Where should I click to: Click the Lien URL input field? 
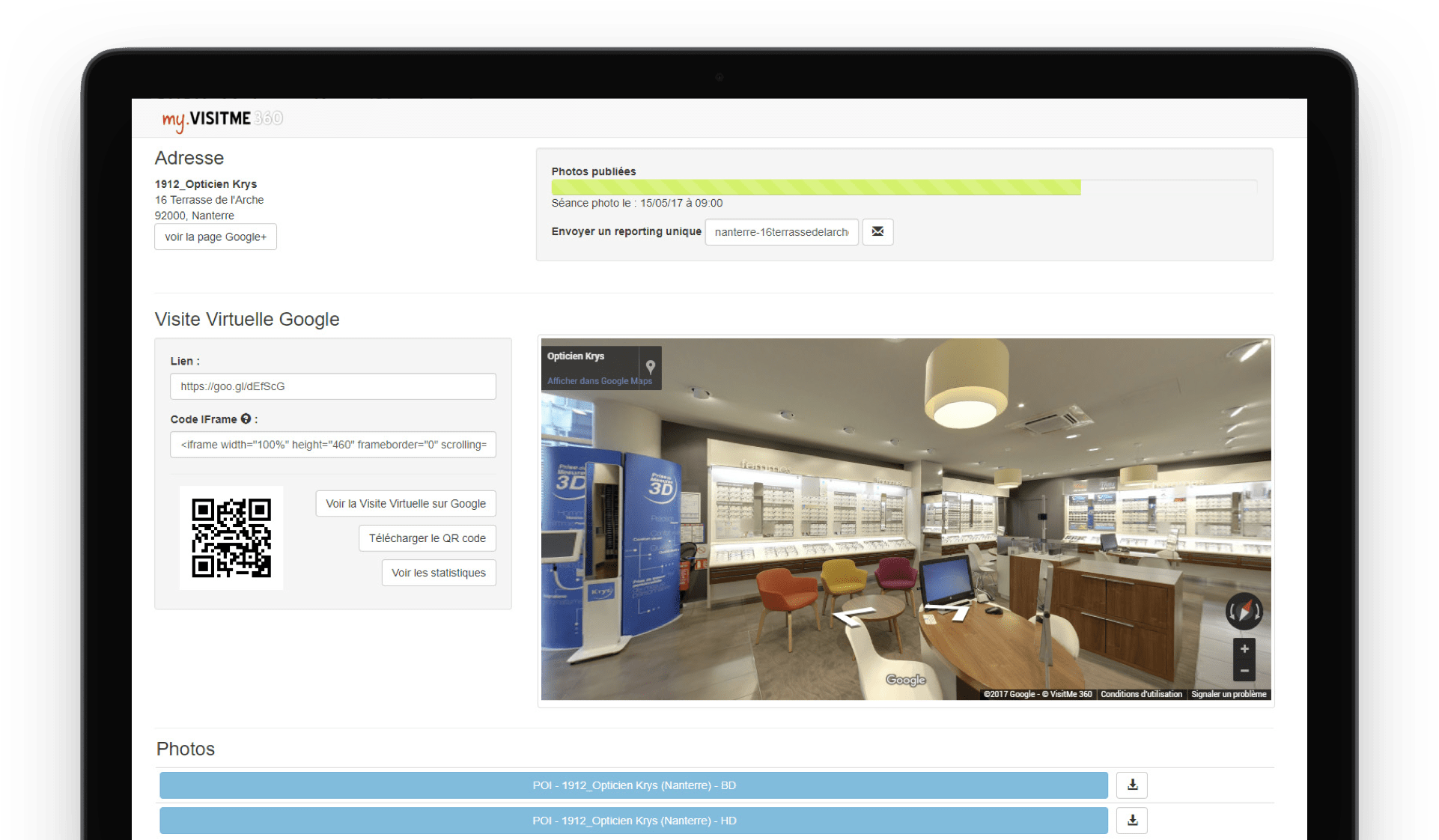(332, 386)
